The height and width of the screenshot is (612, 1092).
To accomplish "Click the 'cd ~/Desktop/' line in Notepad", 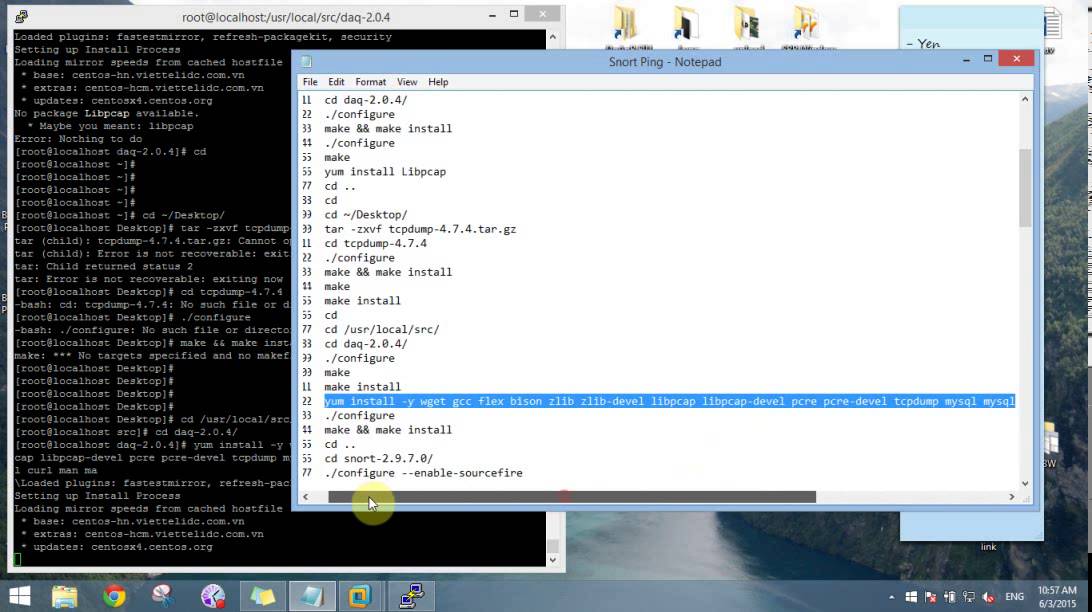I will pos(366,215).
